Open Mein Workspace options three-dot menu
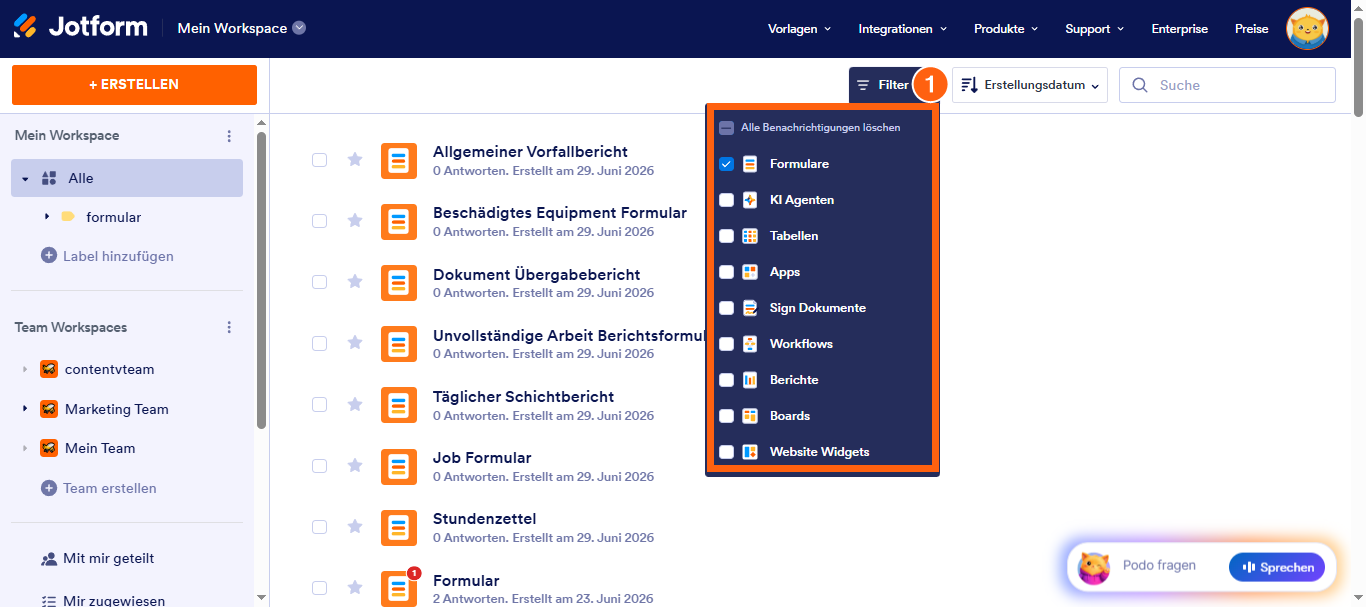 [229, 136]
